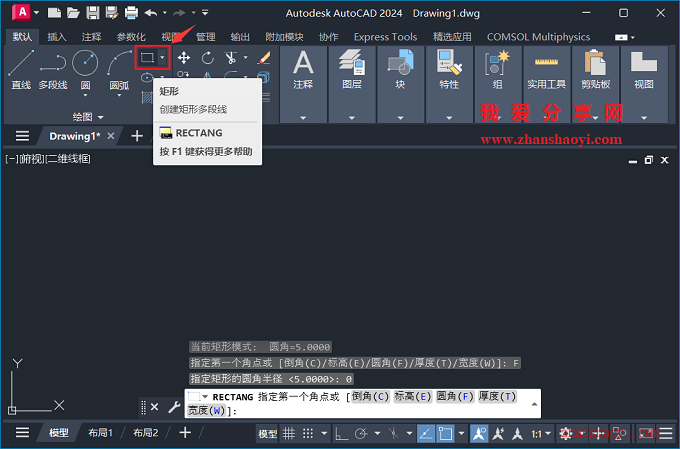Viewport: 680px width, 449px height.
Task: Click the Save icon in title bar
Action: coord(92,13)
